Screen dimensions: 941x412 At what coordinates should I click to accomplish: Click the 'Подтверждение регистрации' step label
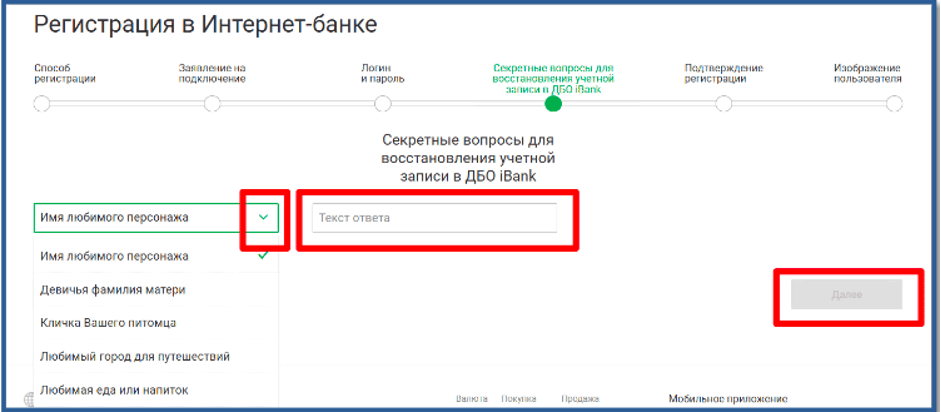tap(724, 73)
